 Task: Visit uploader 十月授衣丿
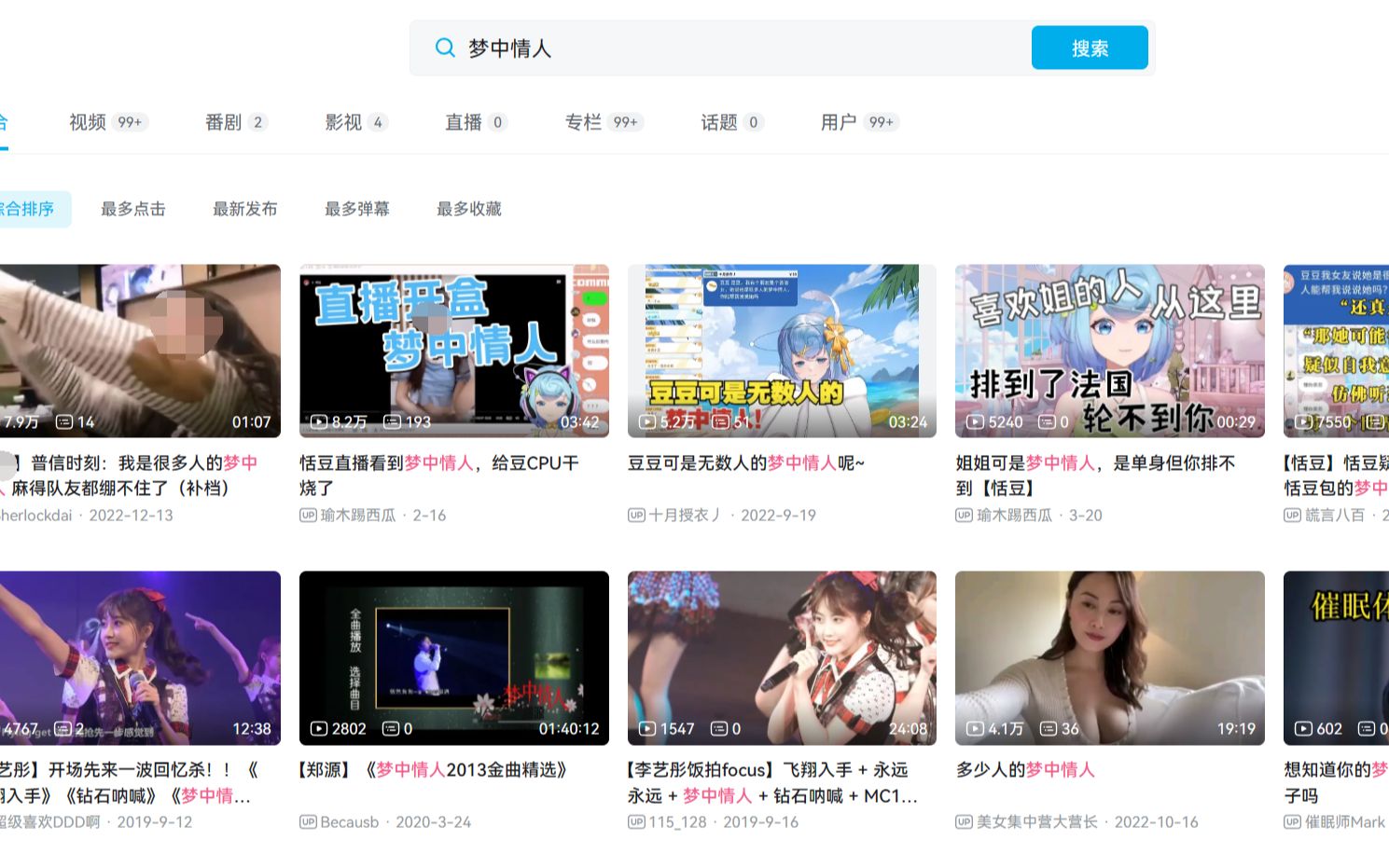click(686, 516)
